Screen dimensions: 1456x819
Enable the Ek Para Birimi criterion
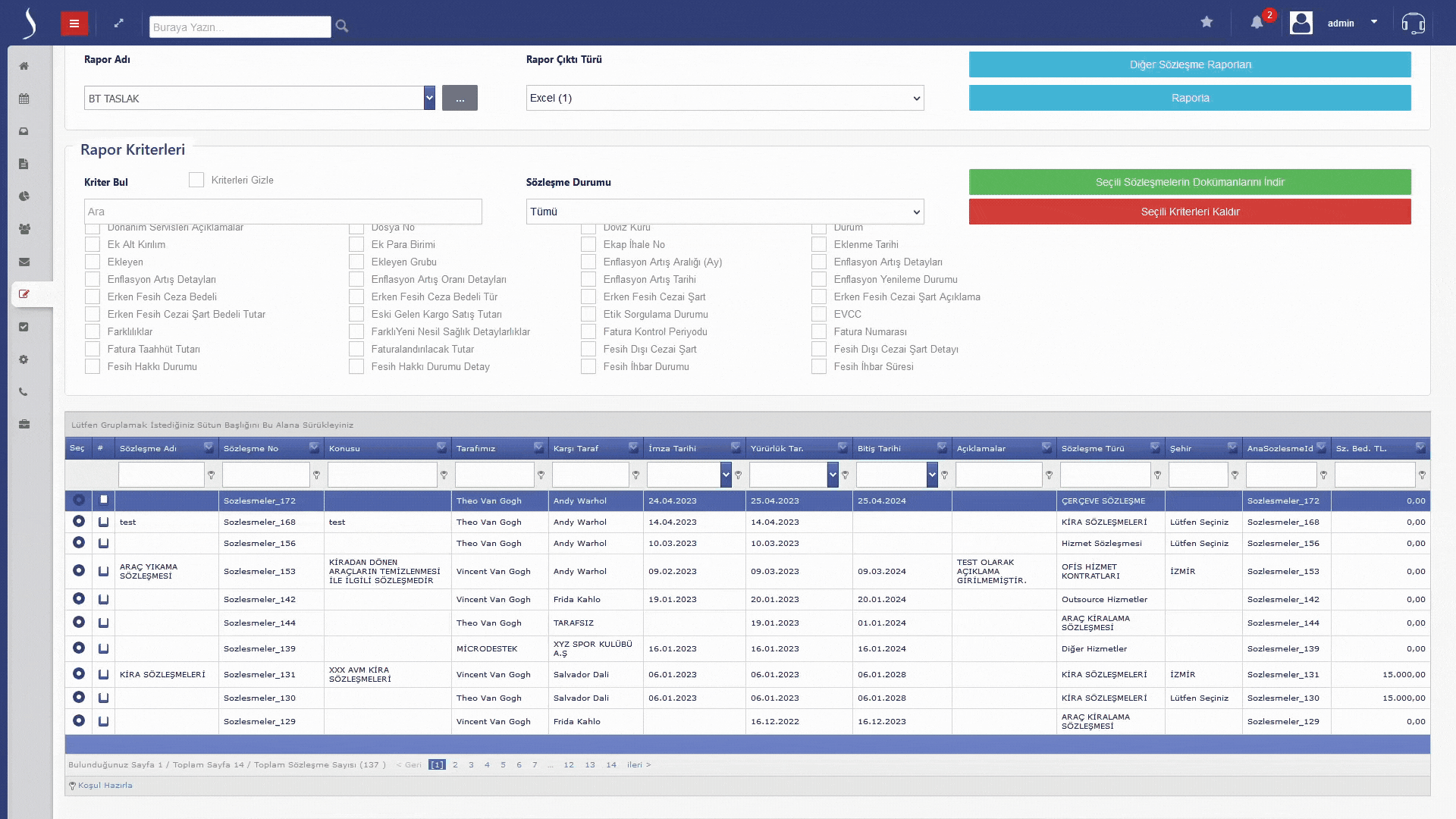pos(356,245)
